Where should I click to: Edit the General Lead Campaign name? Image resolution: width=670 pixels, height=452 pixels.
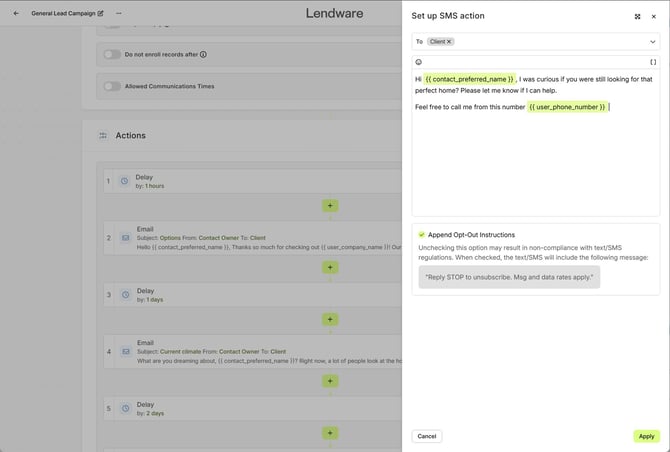(x=100, y=13)
